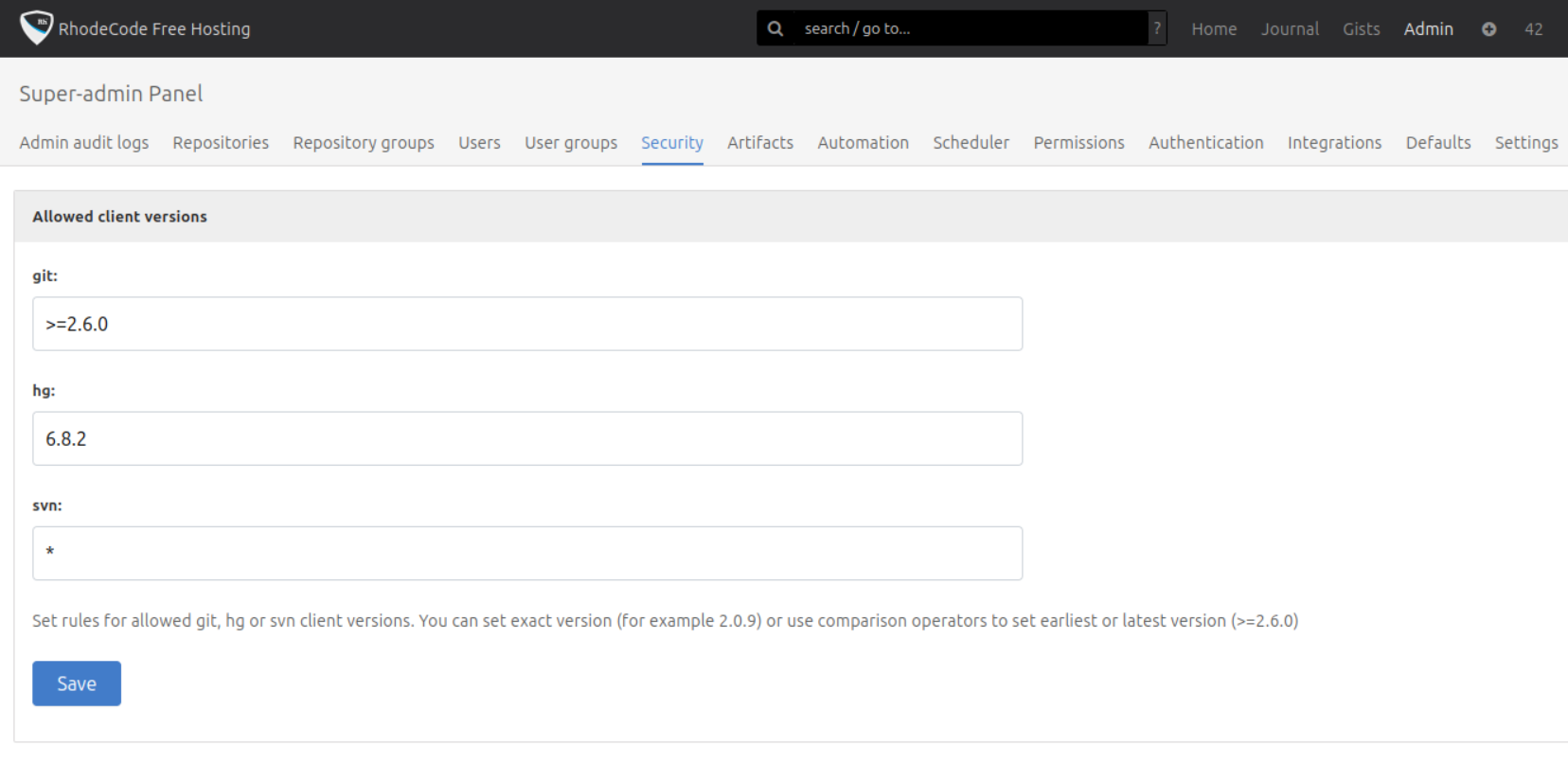Switch to the Automation tab
The height and width of the screenshot is (763, 1568).
863,143
